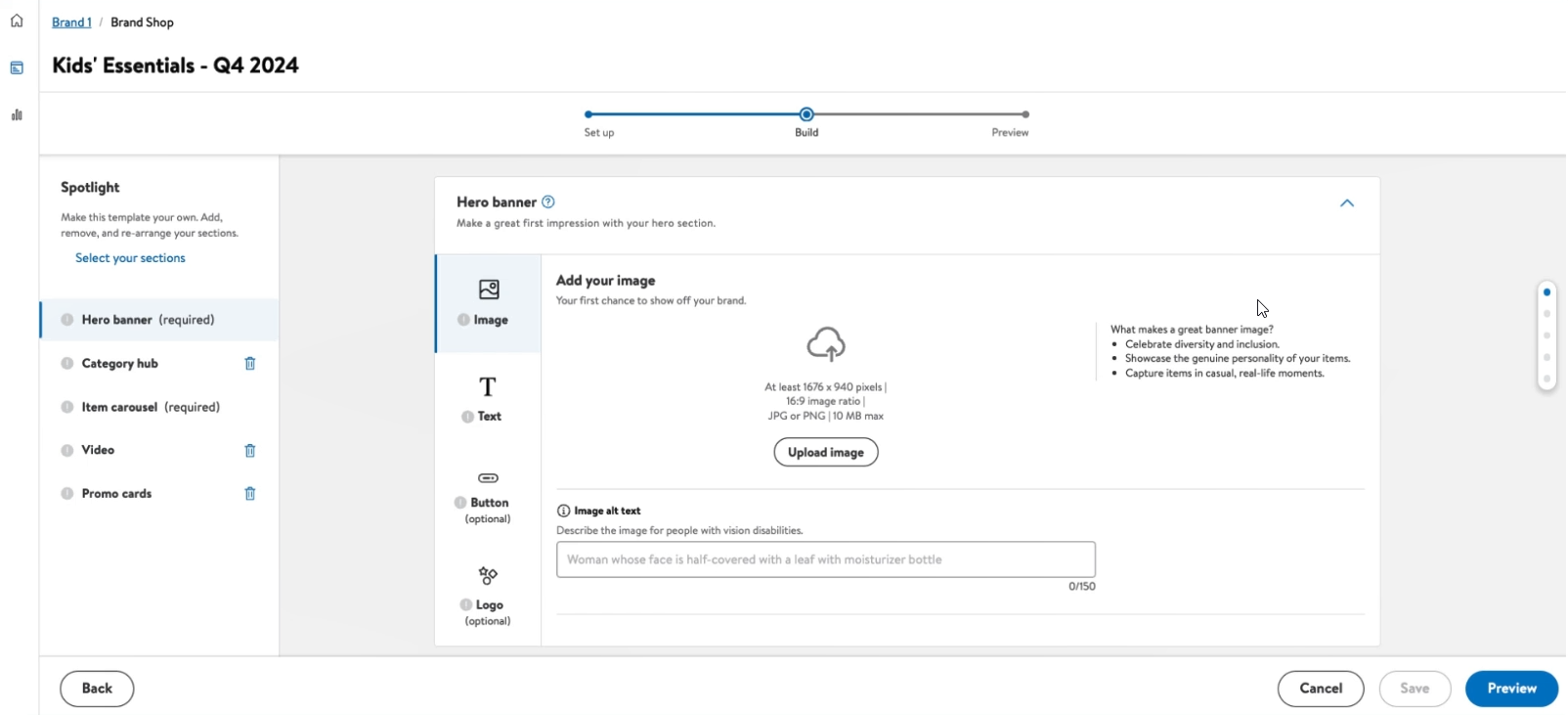Delete the Video section with trash icon

[x=250, y=451]
